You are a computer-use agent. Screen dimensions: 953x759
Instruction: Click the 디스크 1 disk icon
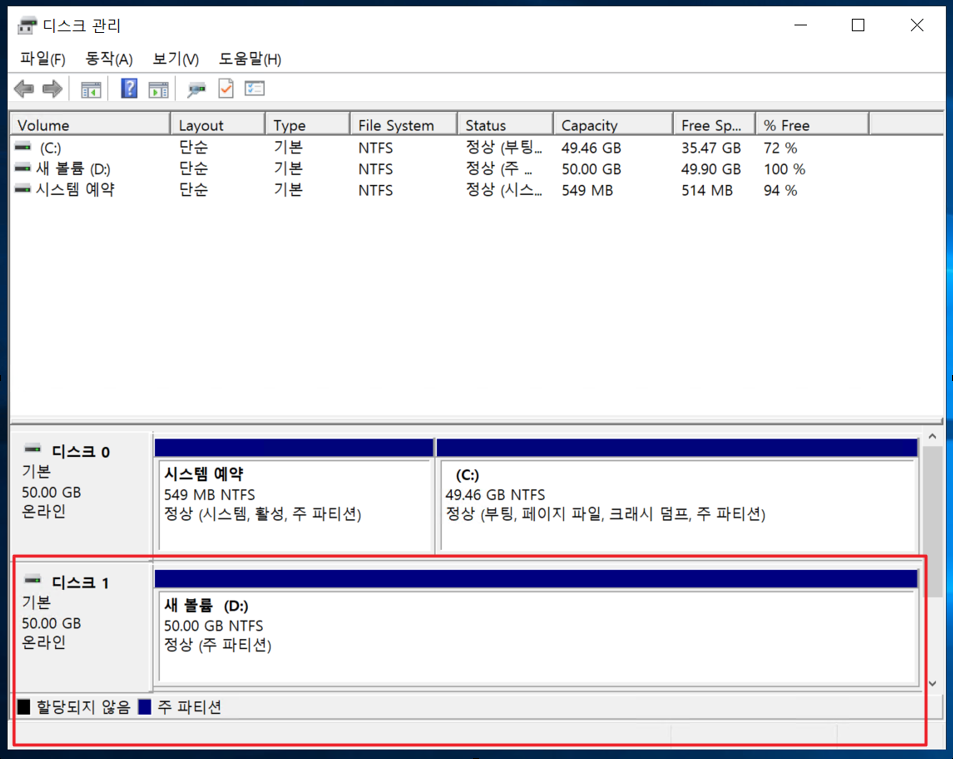point(33,580)
